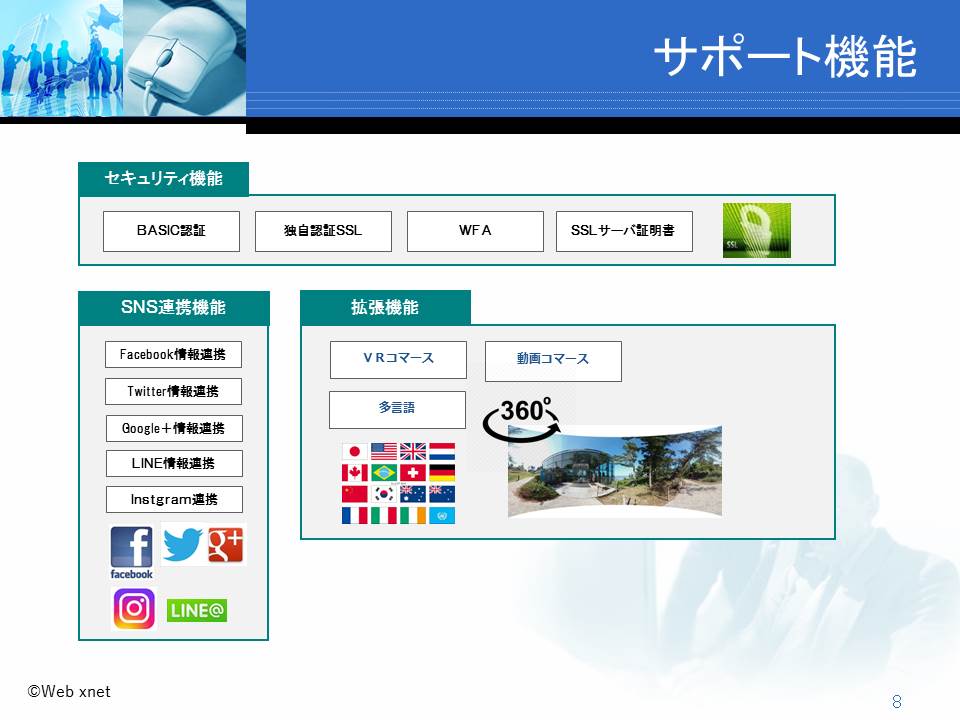
Task: Select the Italy flag
Action: [x=384, y=516]
